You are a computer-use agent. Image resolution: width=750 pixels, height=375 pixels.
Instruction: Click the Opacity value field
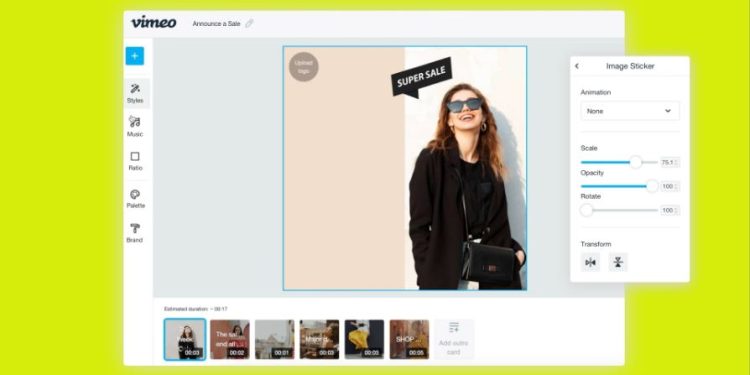(670, 187)
